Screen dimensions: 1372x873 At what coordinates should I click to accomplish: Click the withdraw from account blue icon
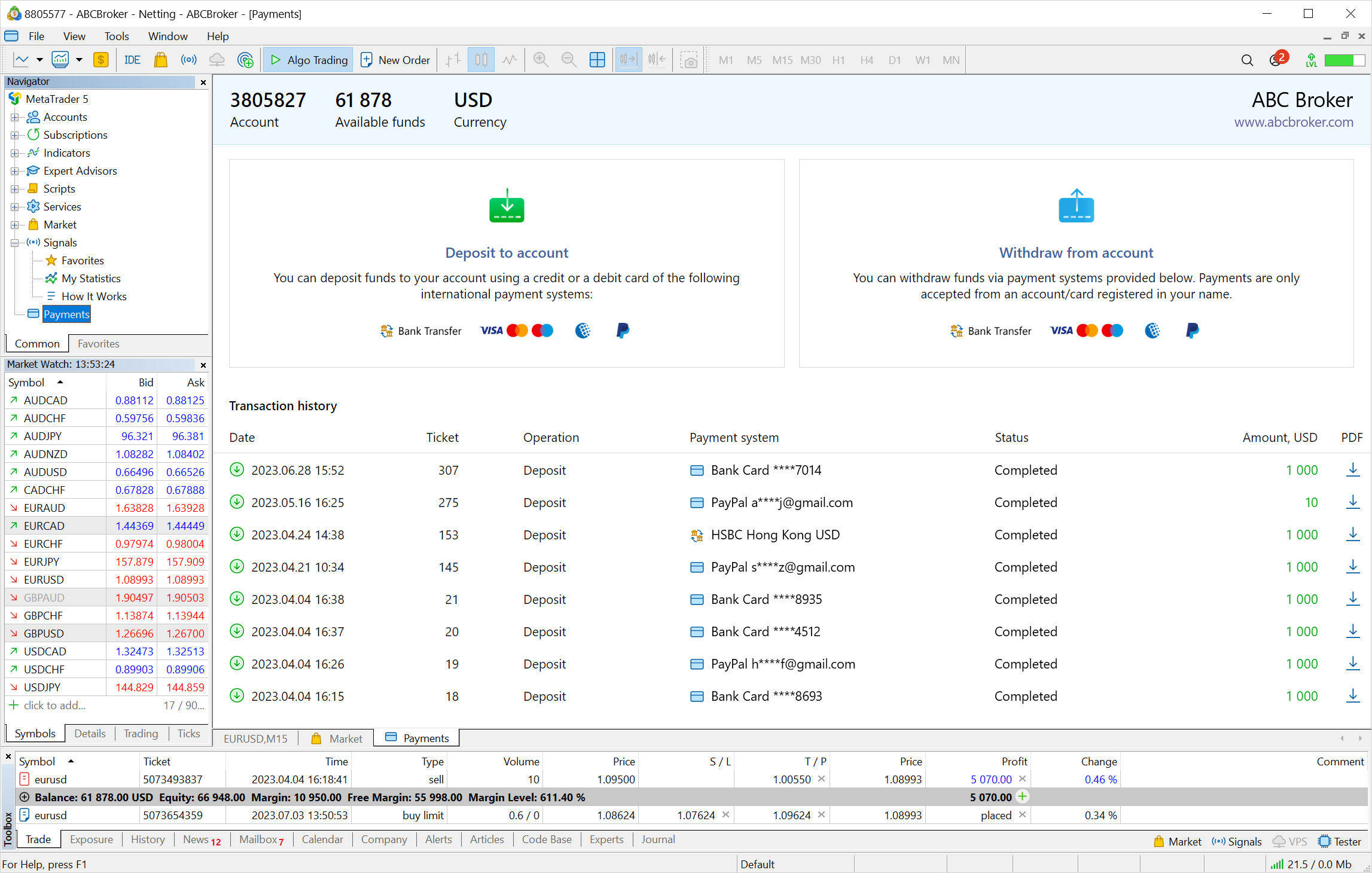click(x=1076, y=207)
